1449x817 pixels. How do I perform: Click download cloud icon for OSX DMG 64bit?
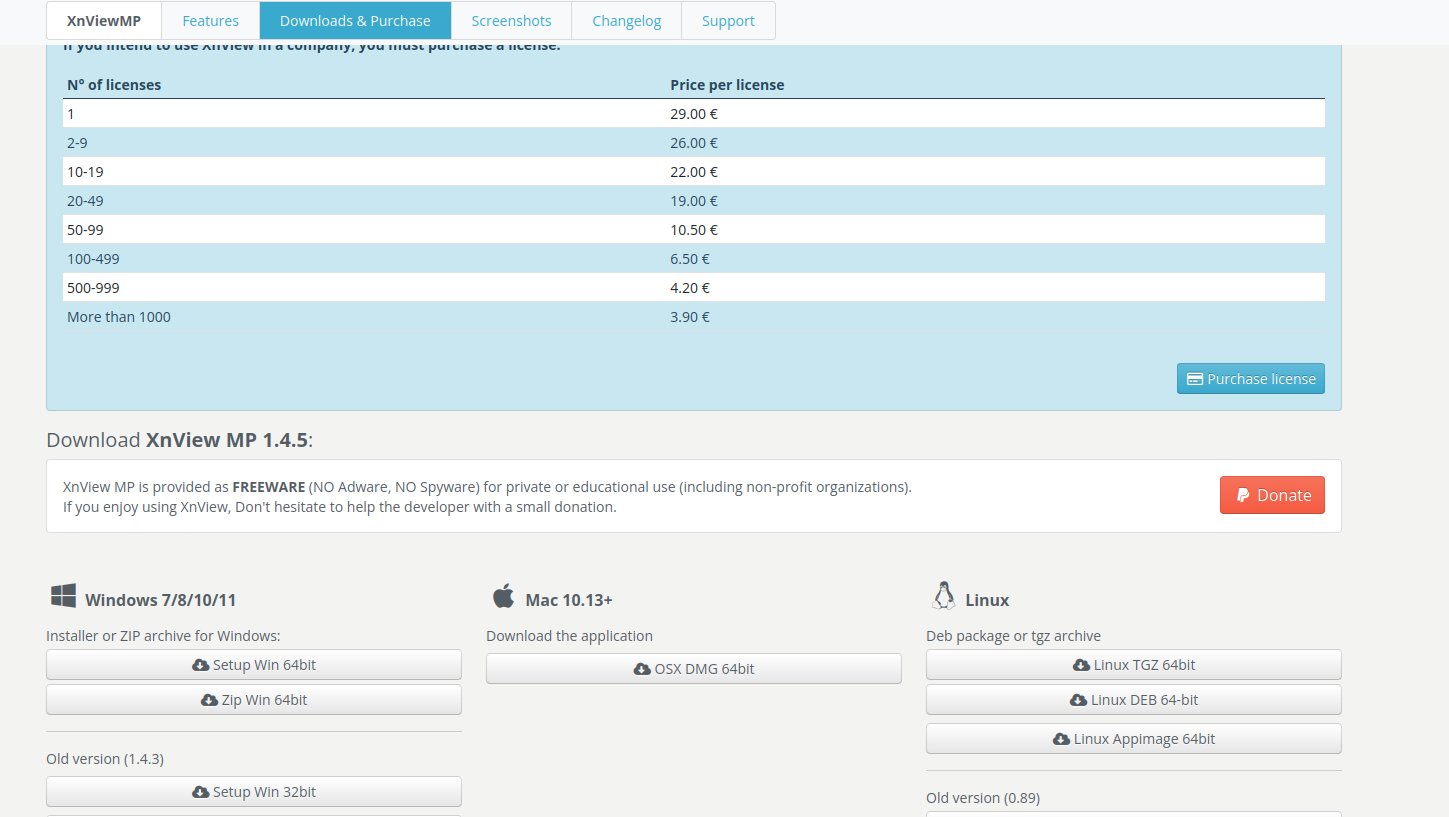pyautogui.click(x=642, y=669)
